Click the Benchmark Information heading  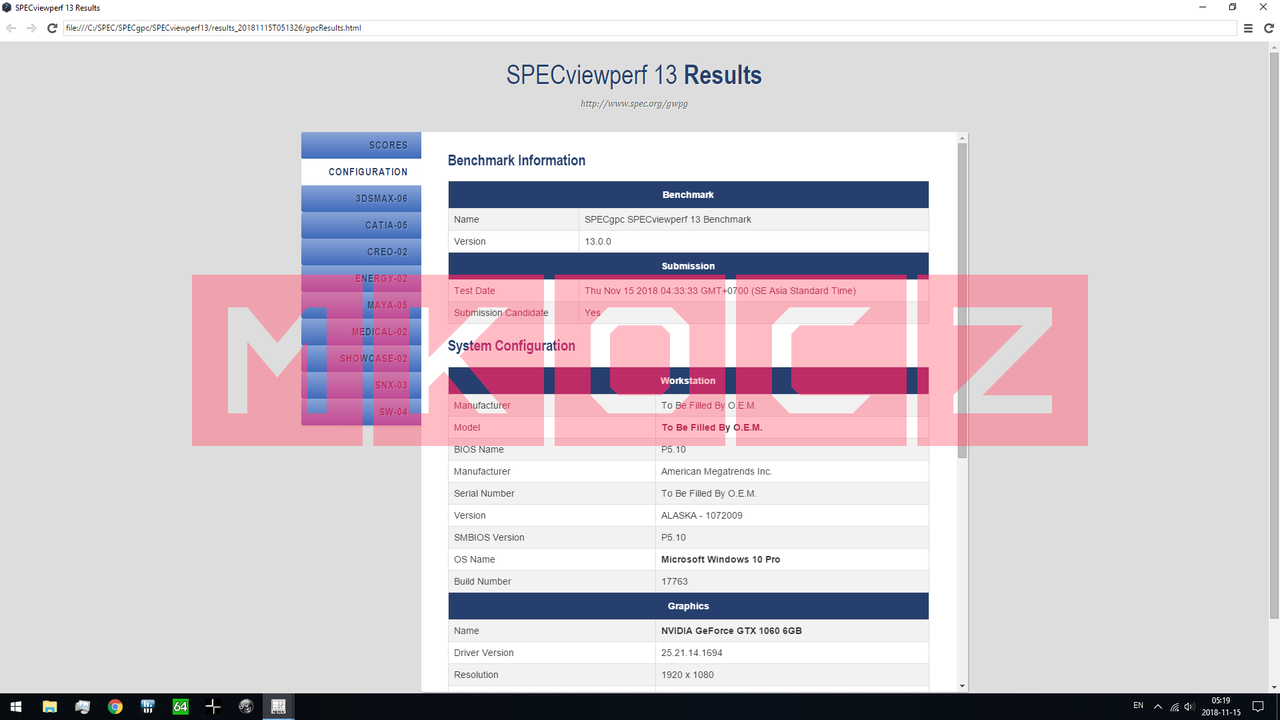tap(516, 160)
